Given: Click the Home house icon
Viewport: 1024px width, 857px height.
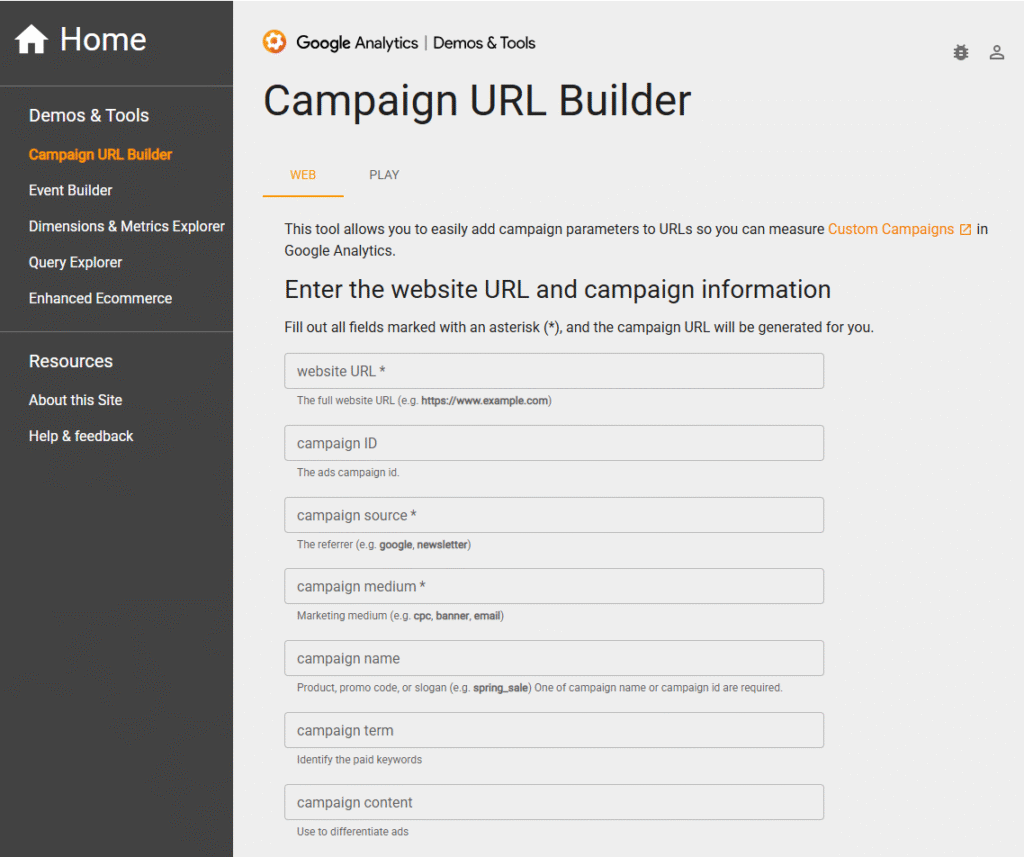Looking at the screenshot, I should point(31,40).
